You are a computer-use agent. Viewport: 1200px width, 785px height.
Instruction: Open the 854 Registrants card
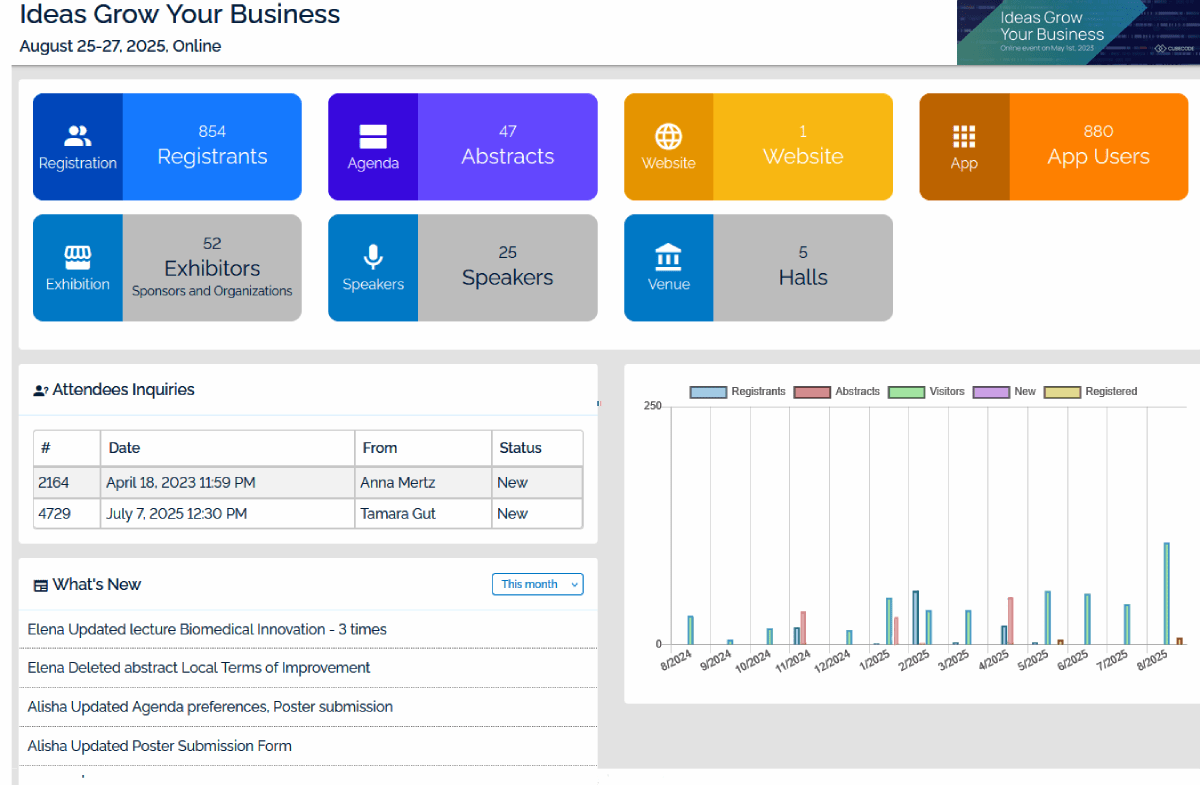[212, 147]
